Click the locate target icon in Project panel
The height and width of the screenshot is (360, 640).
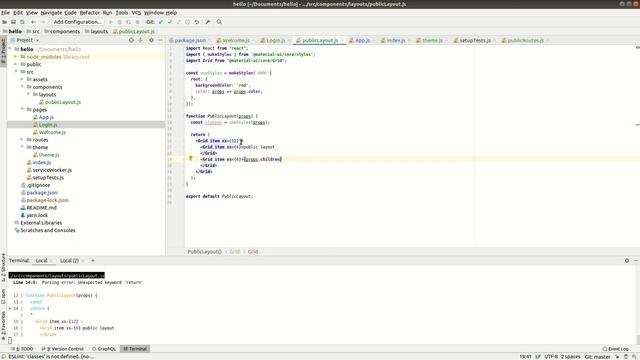131,40
